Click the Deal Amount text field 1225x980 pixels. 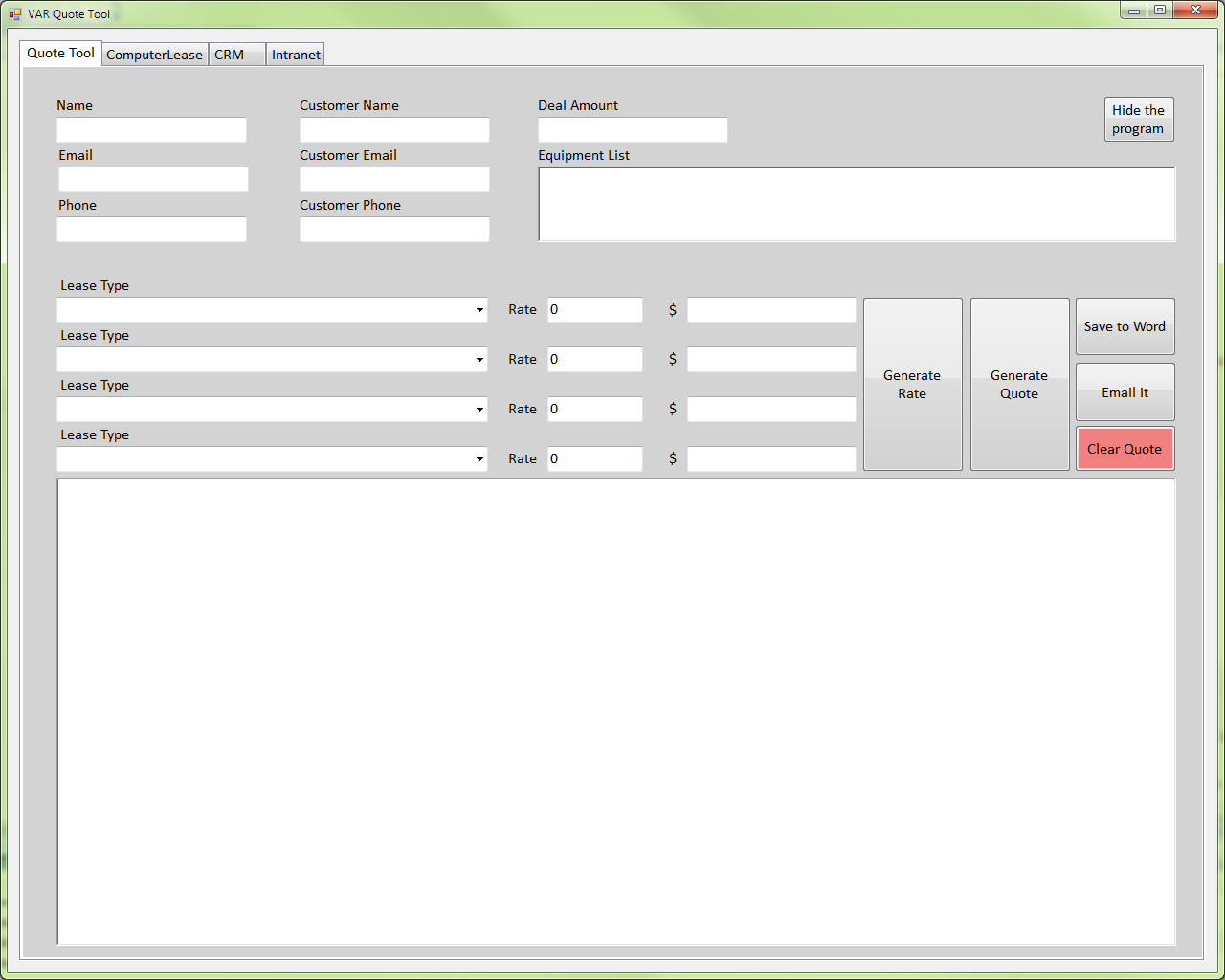point(633,130)
